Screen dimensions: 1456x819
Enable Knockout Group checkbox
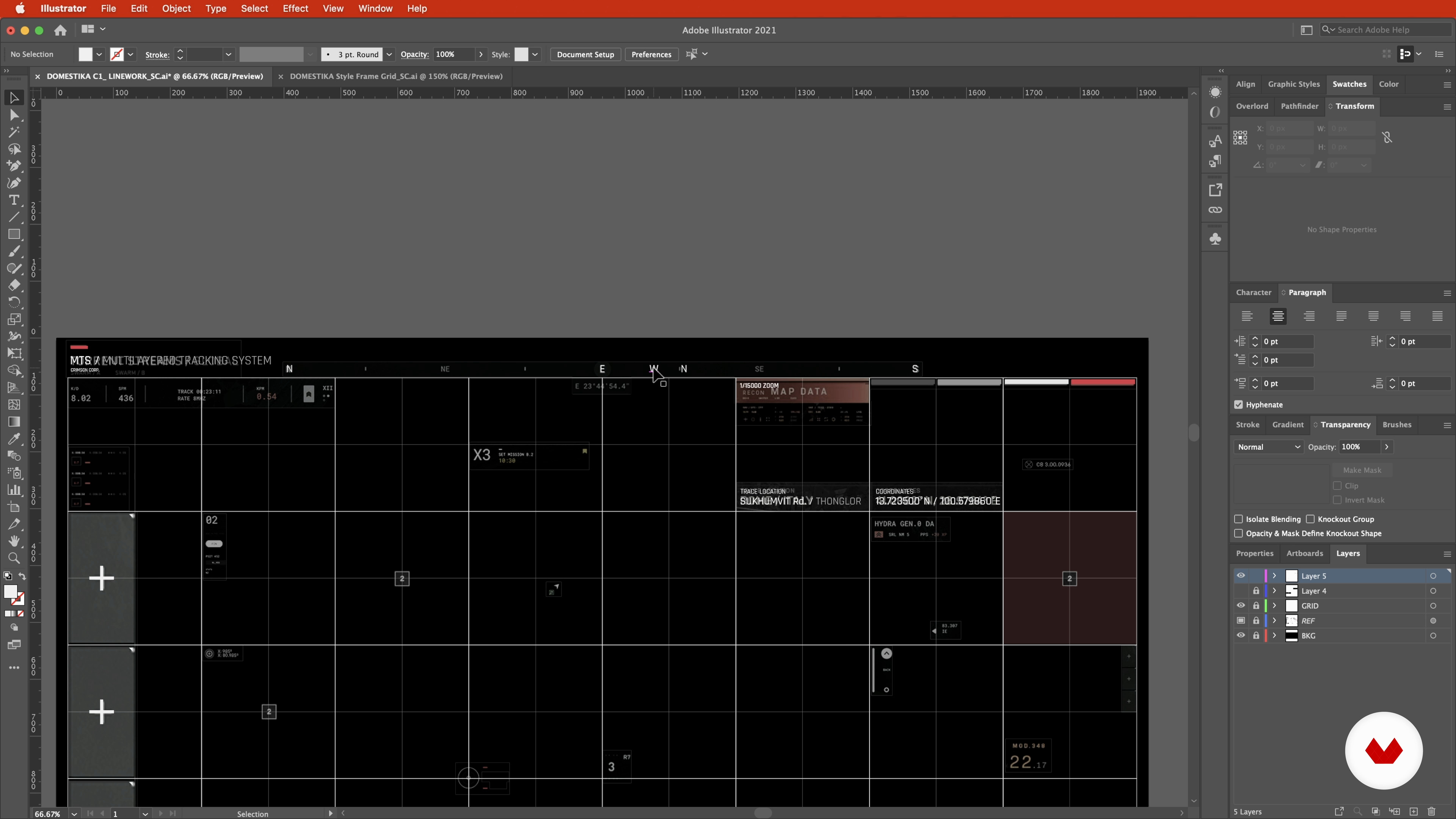(1310, 519)
